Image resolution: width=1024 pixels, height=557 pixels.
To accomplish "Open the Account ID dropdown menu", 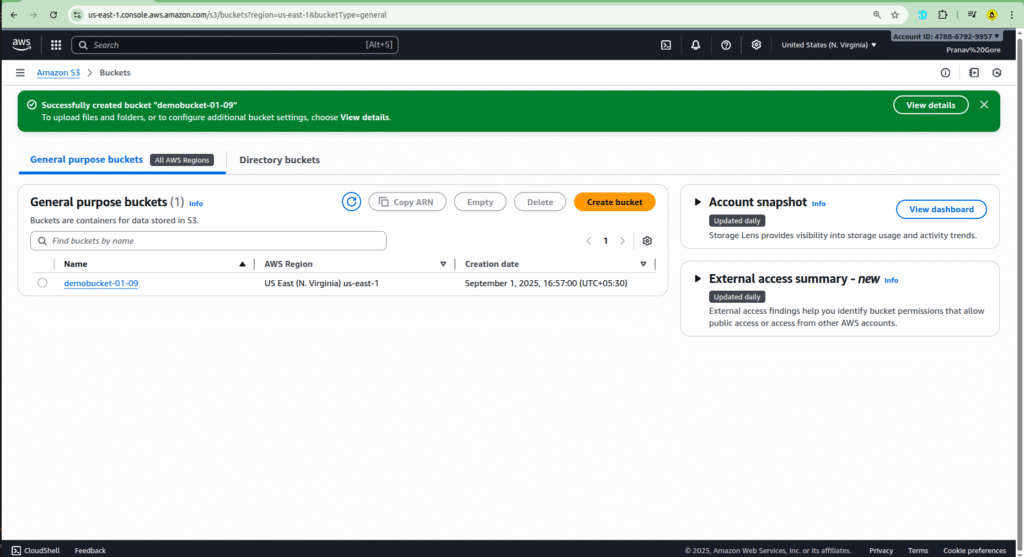I will pos(946,37).
